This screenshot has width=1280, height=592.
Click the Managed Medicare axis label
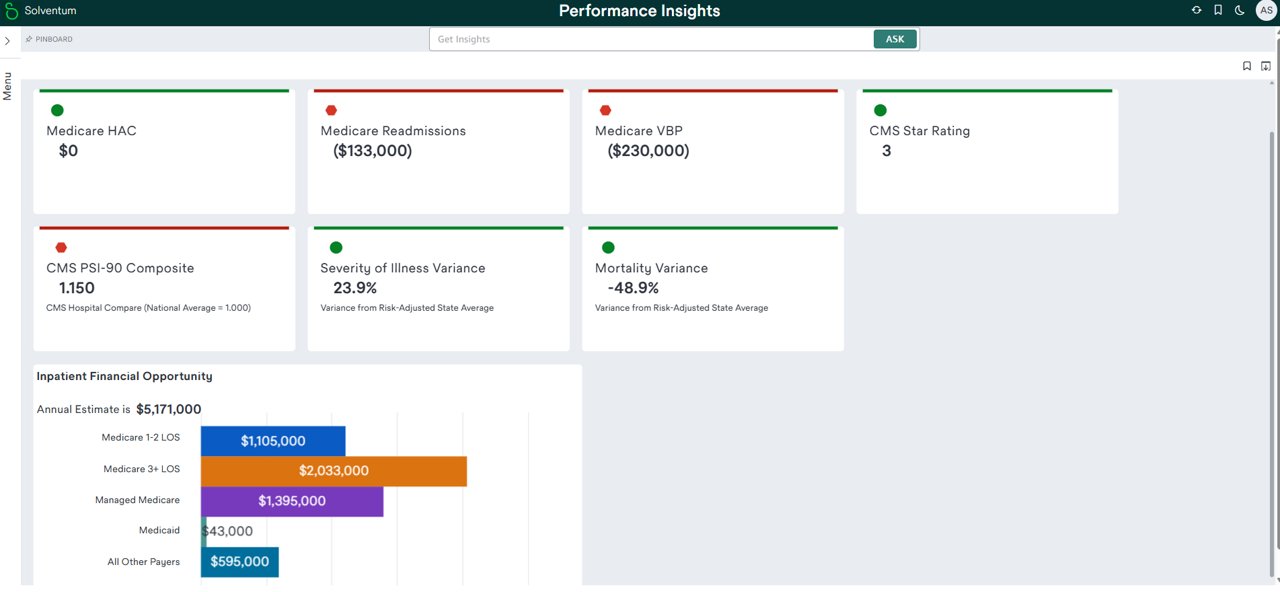pyautogui.click(x=138, y=500)
